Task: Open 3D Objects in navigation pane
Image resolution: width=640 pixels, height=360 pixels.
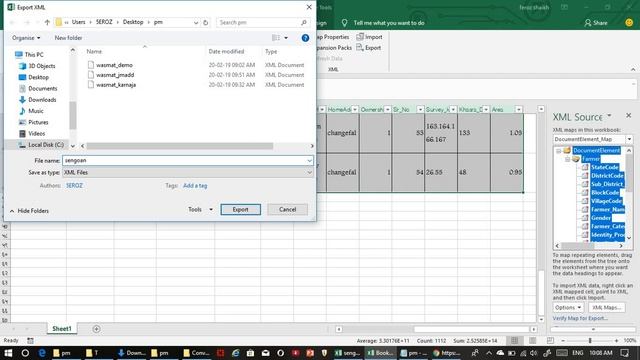Action: pyautogui.click(x=37, y=66)
